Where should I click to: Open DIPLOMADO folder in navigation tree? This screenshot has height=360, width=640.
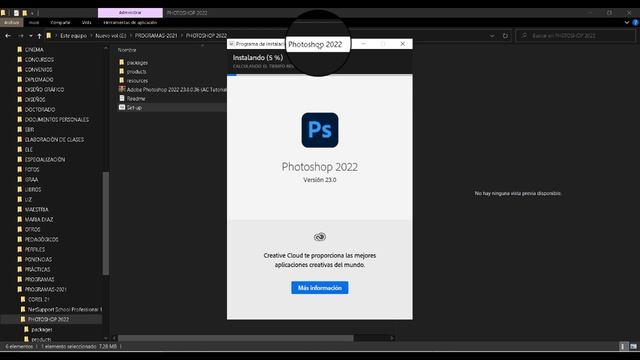click(39, 80)
